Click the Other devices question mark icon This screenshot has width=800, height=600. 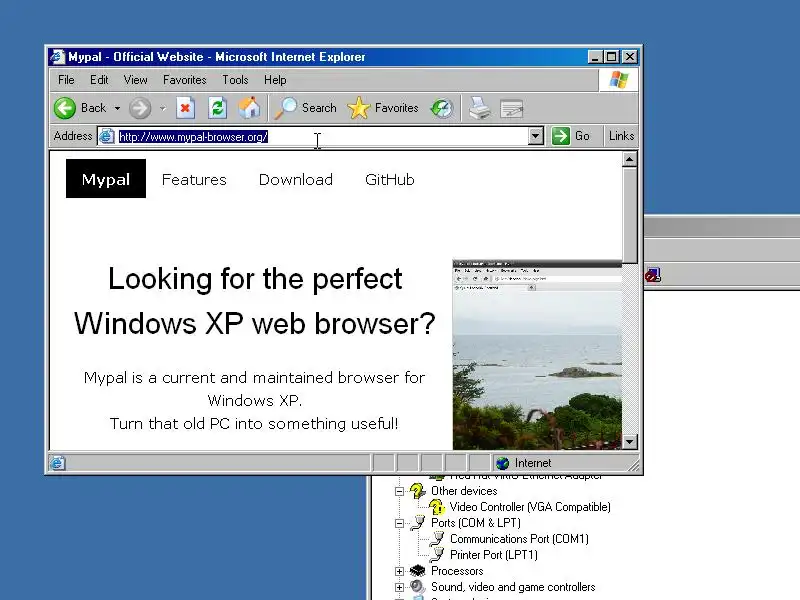417,491
